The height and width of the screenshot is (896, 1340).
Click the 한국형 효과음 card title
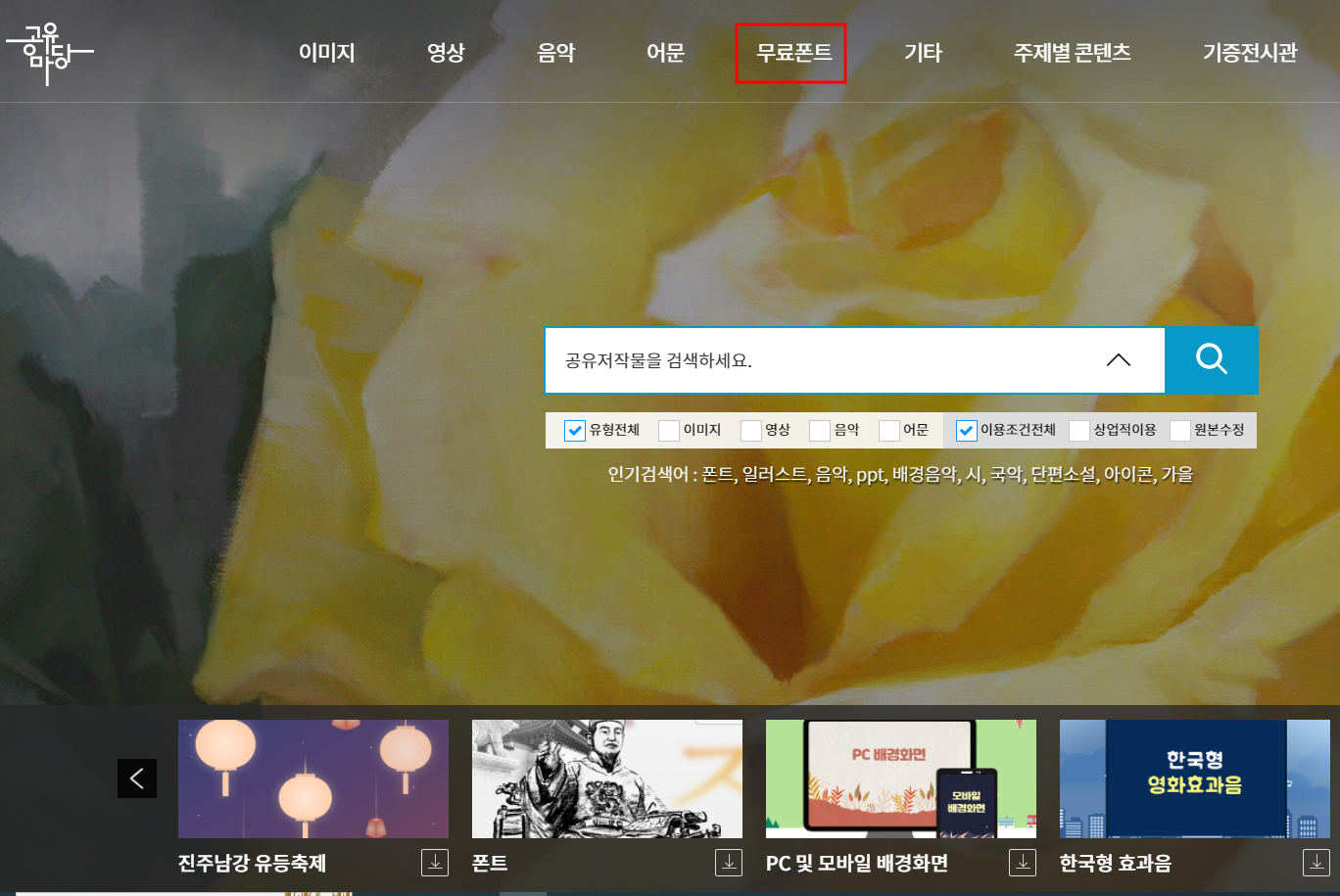tap(1116, 863)
